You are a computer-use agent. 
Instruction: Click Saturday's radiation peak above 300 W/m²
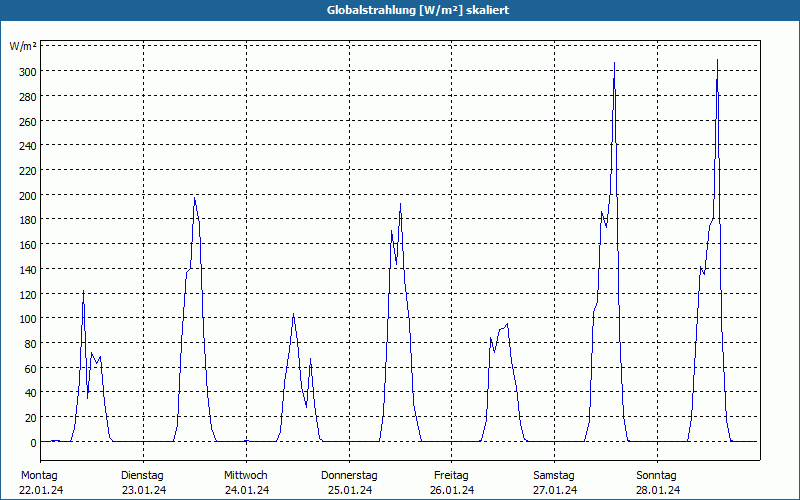614,63
